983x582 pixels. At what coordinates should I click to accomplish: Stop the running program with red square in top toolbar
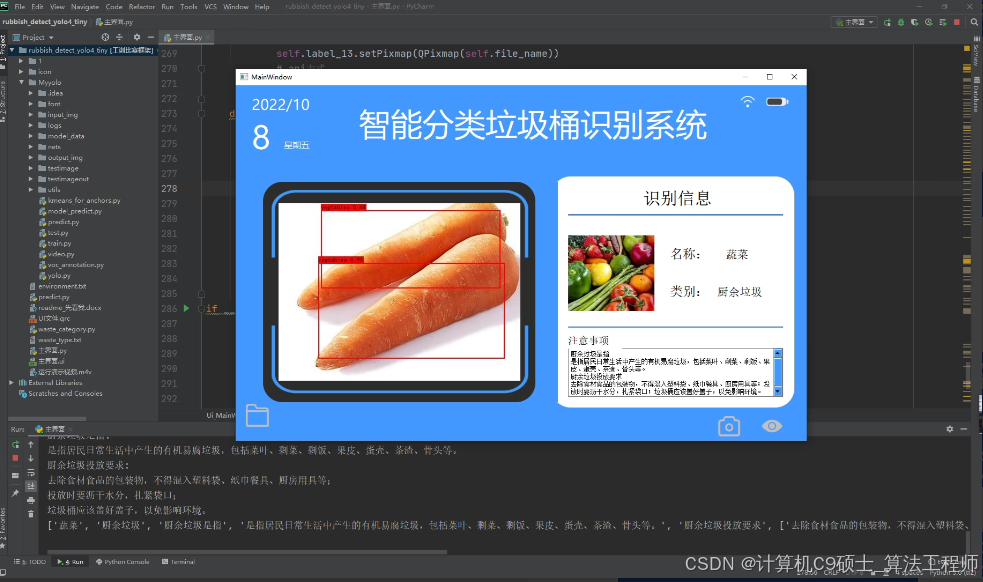pyautogui.click(x=957, y=22)
